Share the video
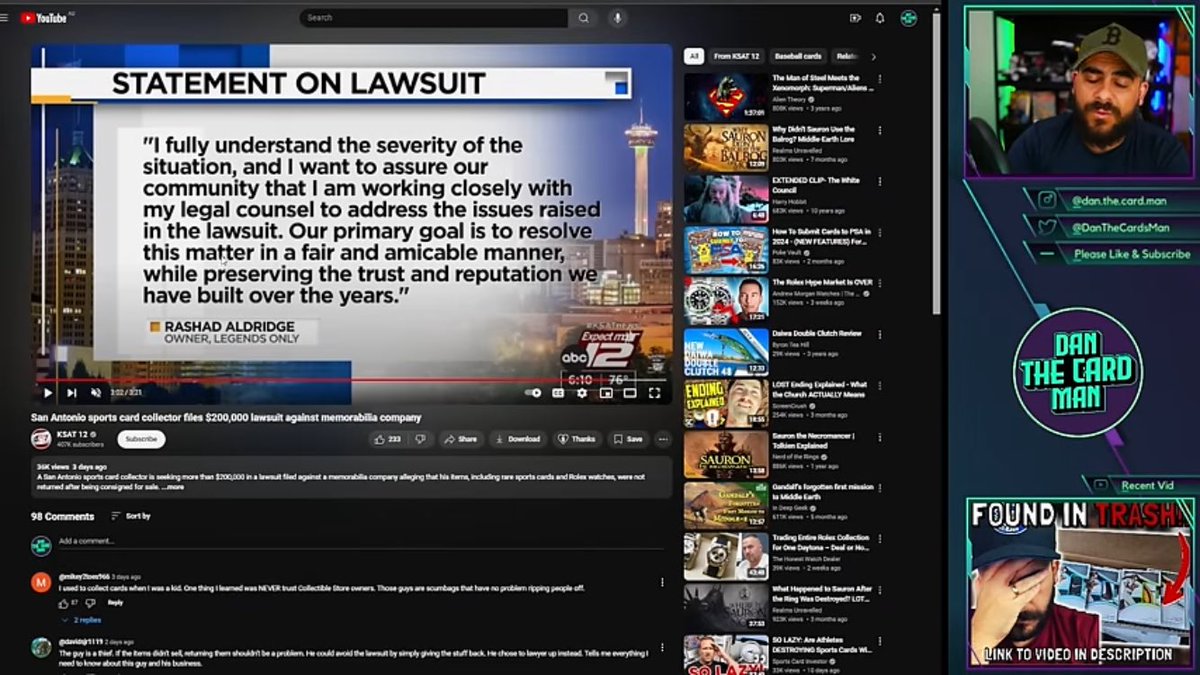1200x675 pixels. 461,439
